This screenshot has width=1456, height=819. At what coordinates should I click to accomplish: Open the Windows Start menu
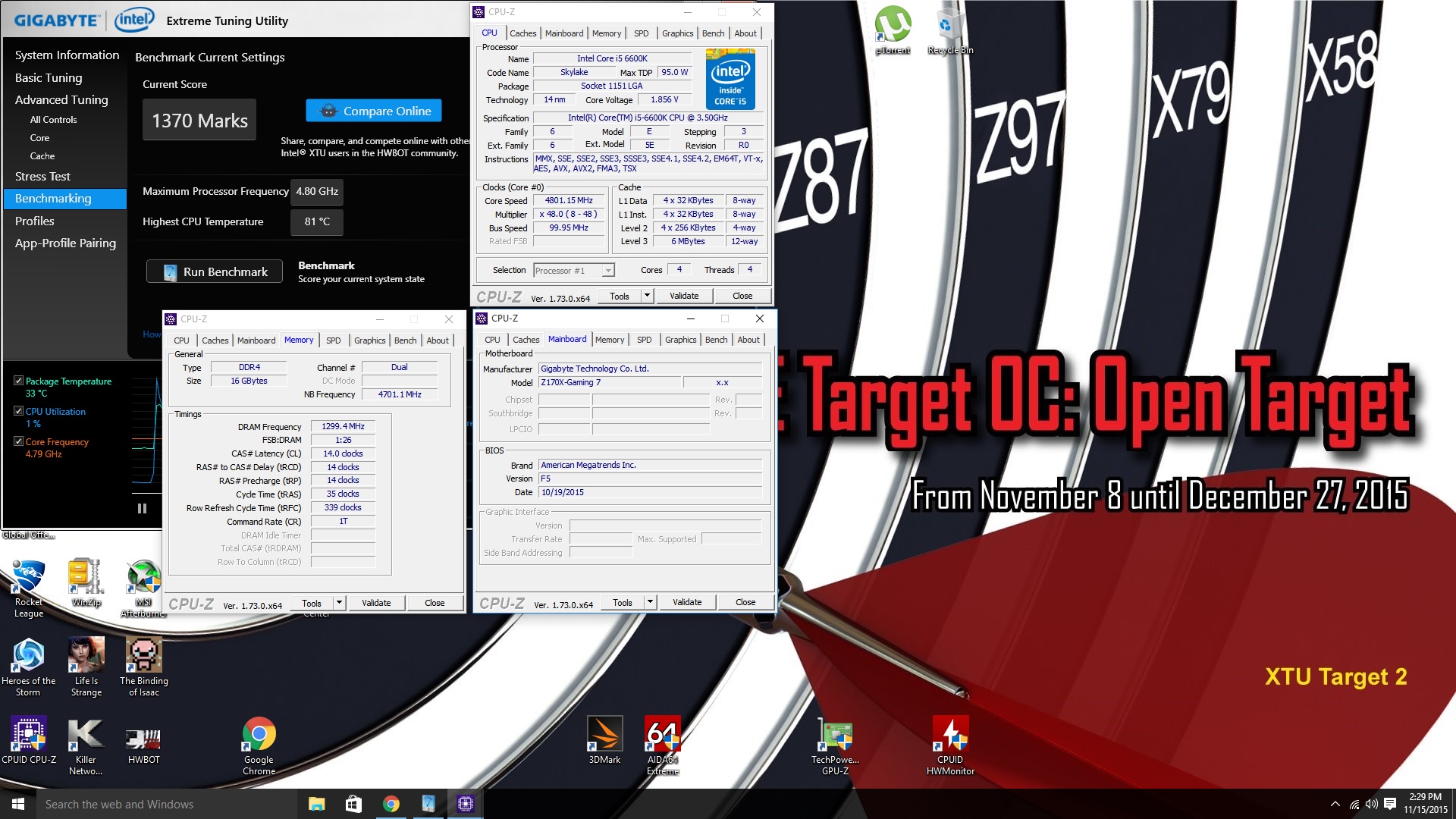click(18, 804)
